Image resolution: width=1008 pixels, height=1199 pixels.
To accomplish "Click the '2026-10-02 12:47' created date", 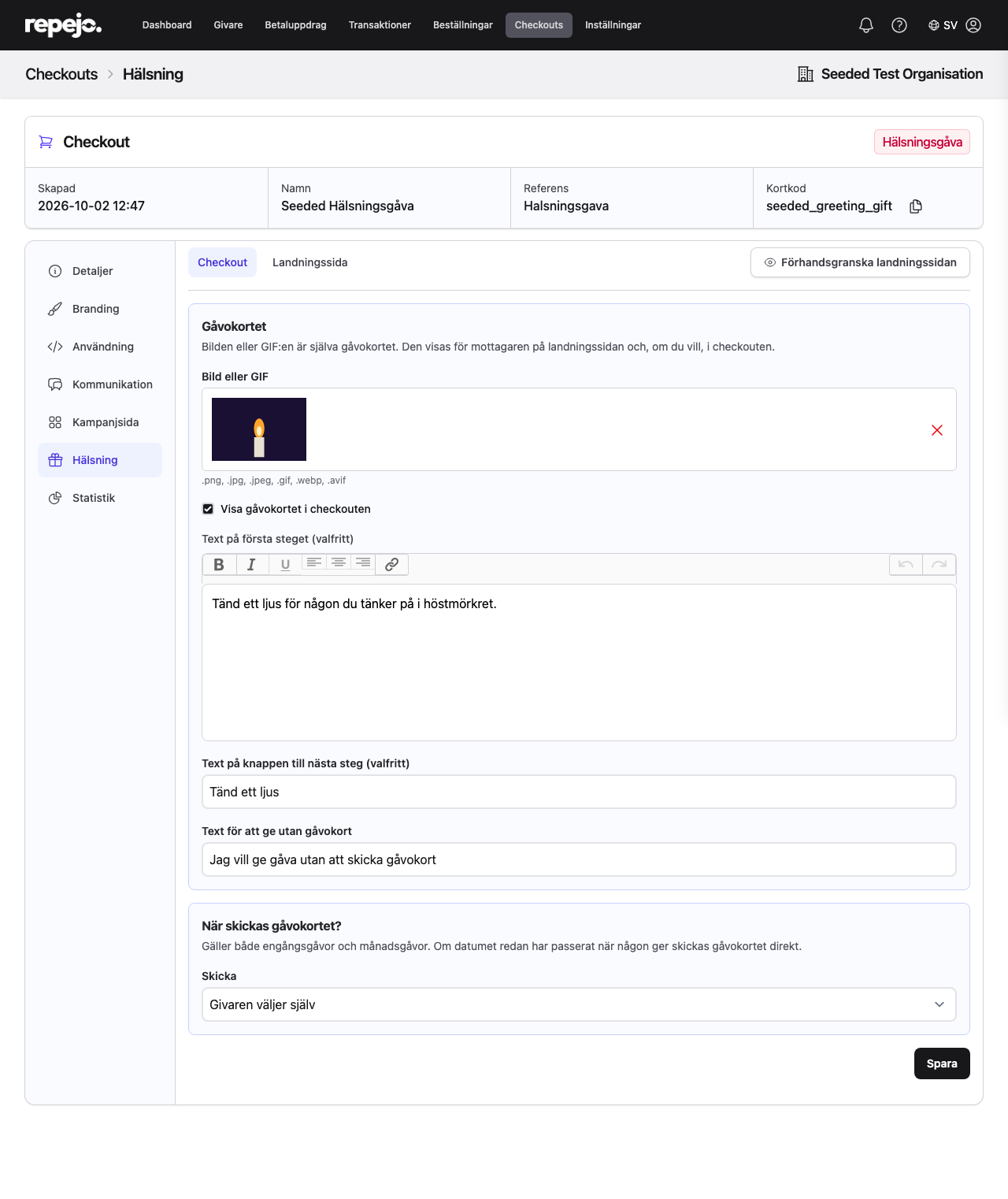I will (x=91, y=206).
